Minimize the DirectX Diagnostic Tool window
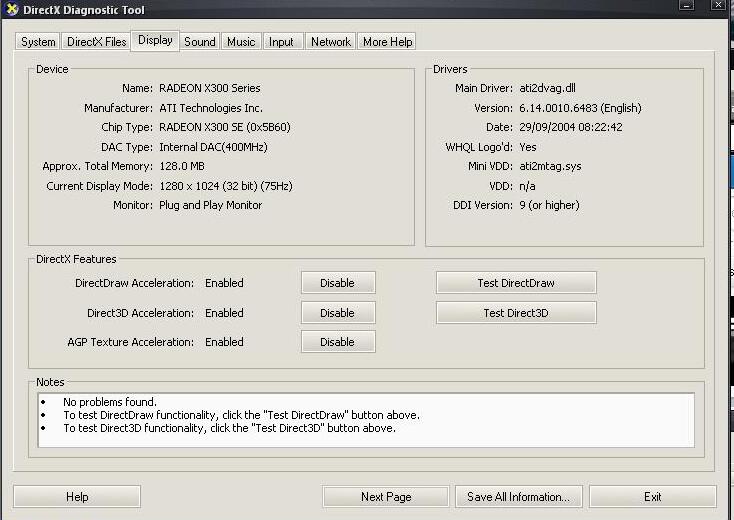 click(687, 5)
